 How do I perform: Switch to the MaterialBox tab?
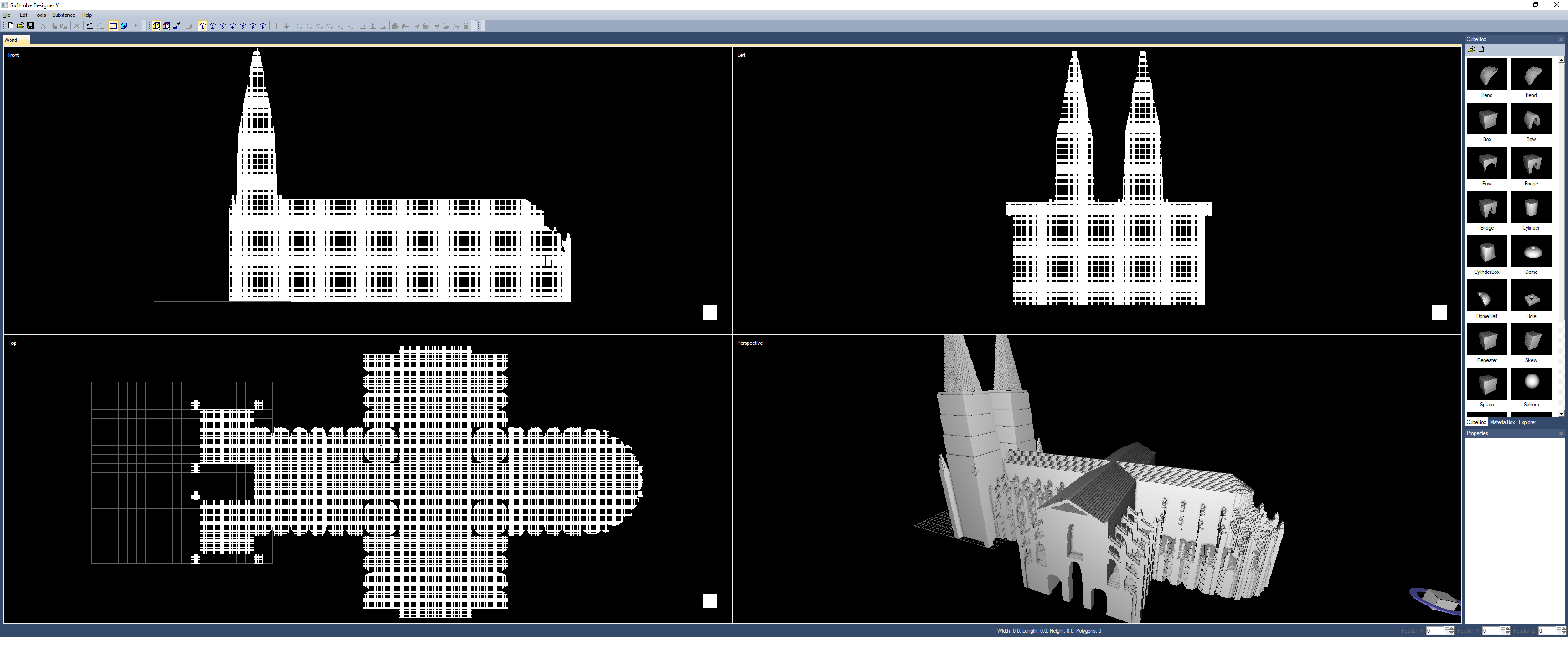(1501, 422)
